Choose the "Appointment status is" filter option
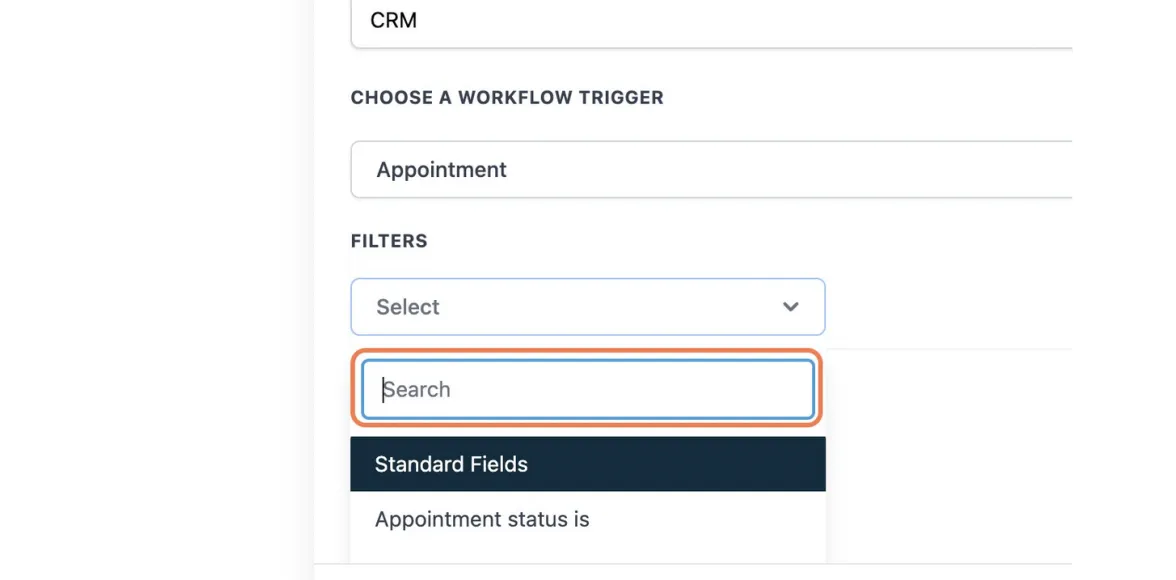This screenshot has height=580, width=1176. (x=482, y=520)
